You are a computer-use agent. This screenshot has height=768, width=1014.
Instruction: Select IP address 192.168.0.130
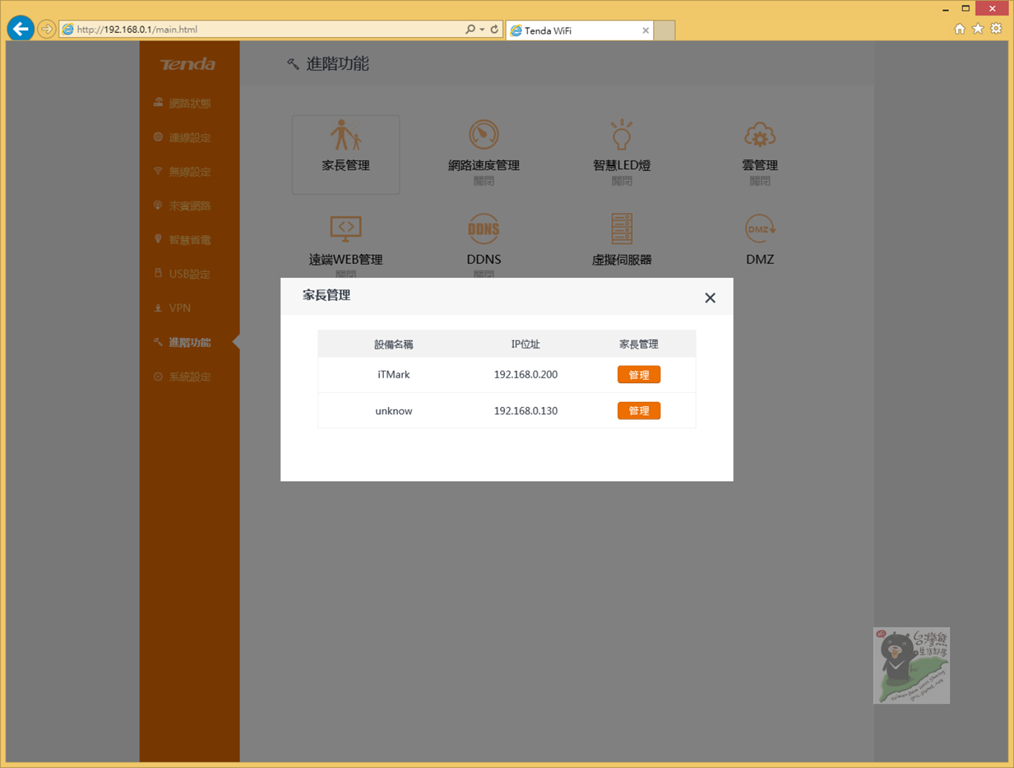(x=525, y=411)
